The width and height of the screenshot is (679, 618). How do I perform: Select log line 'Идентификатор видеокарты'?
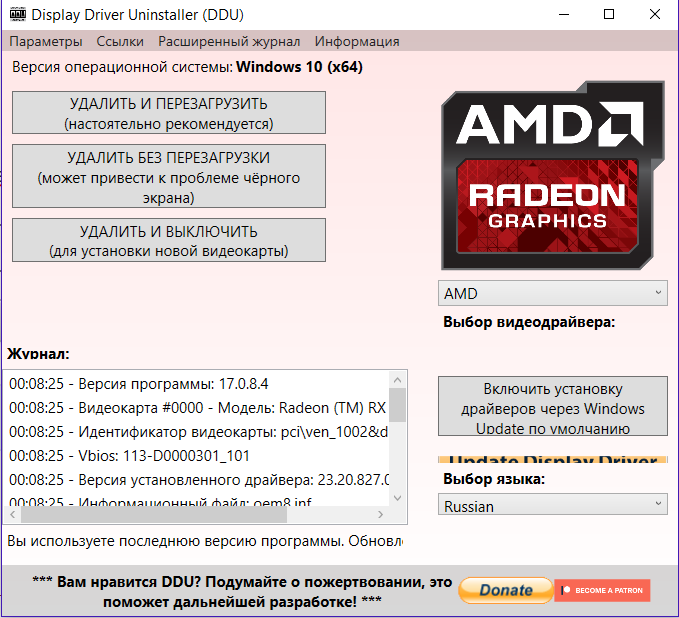tap(198, 432)
